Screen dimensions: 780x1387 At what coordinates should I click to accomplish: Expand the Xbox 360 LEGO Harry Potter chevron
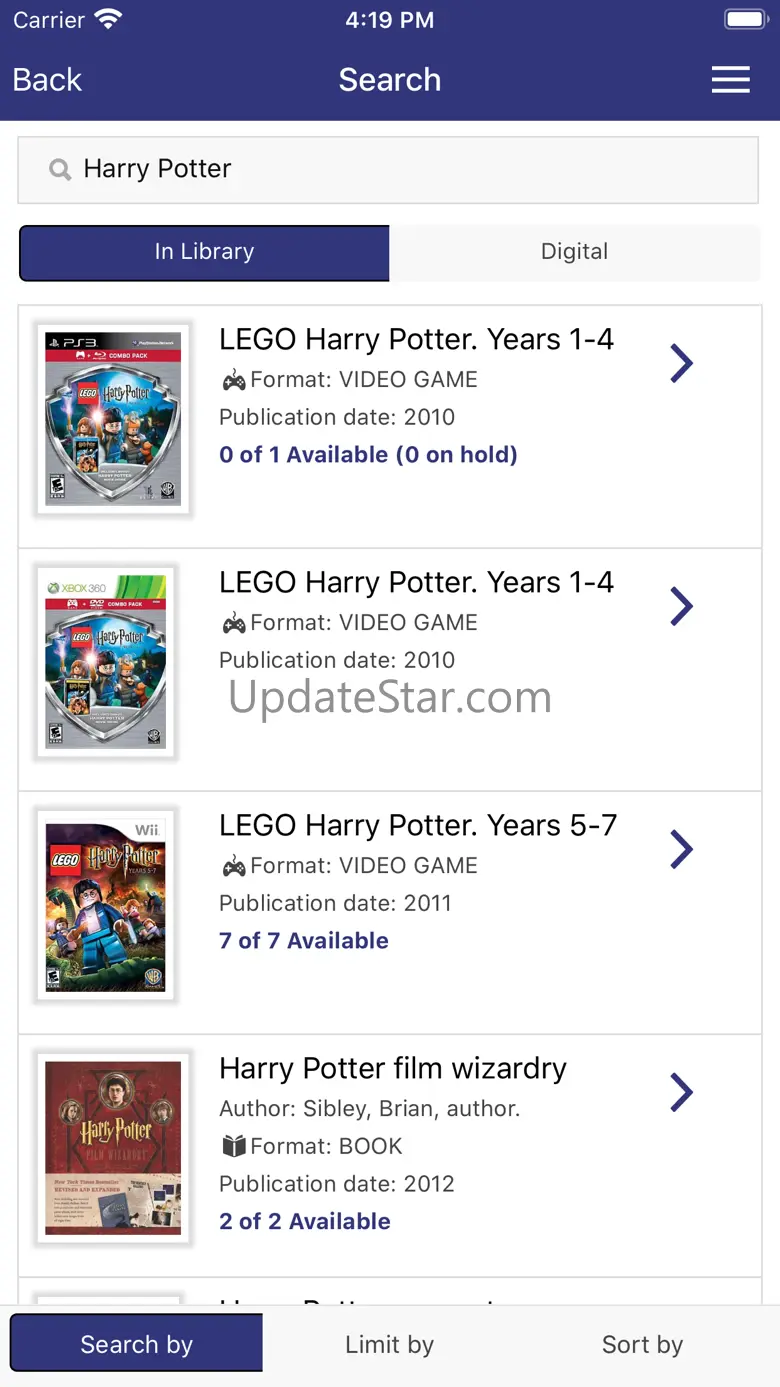681,606
